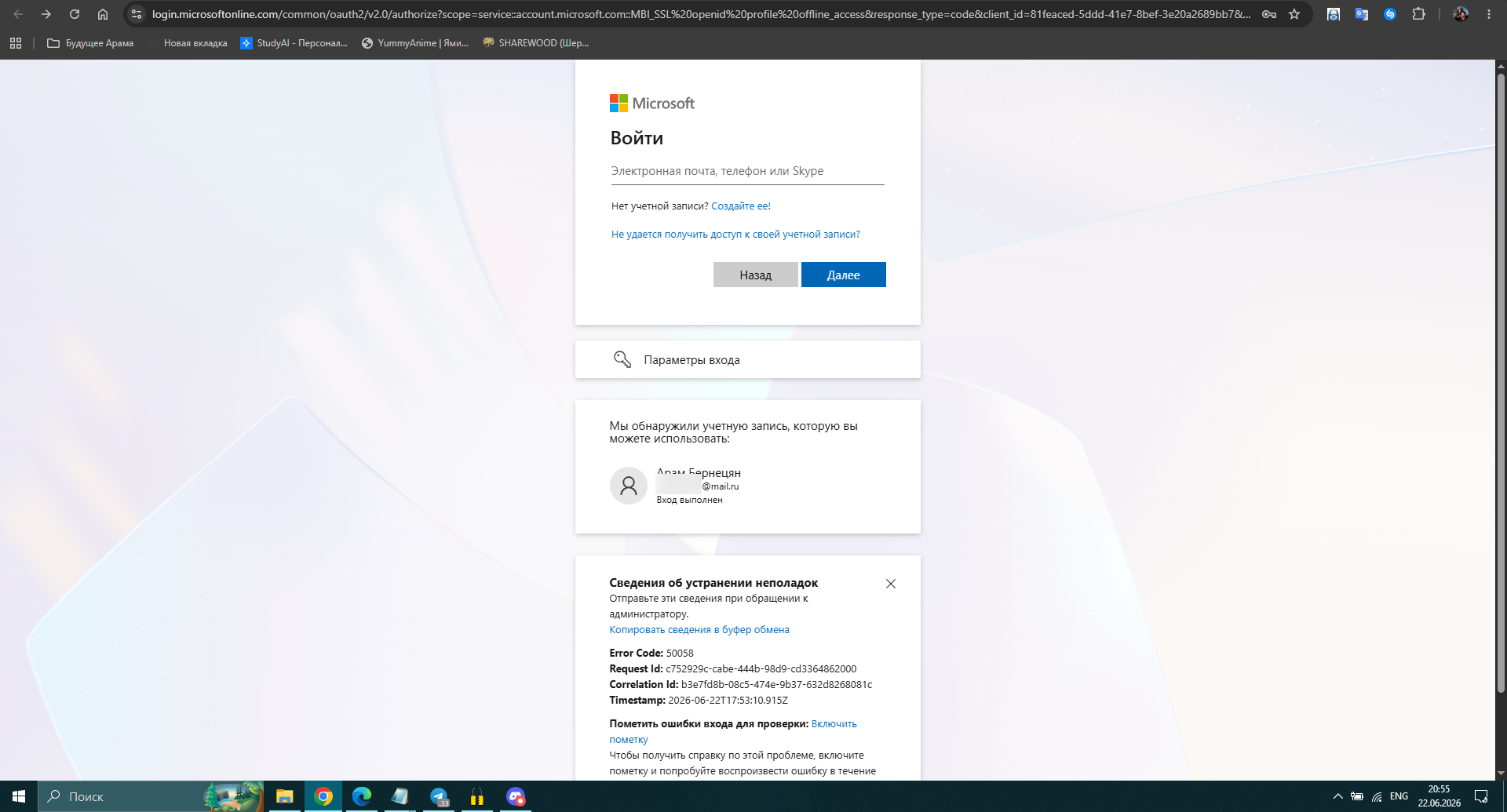This screenshot has height=812, width=1507.
Task: Open the Google Translate extension
Action: coord(1362,14)
